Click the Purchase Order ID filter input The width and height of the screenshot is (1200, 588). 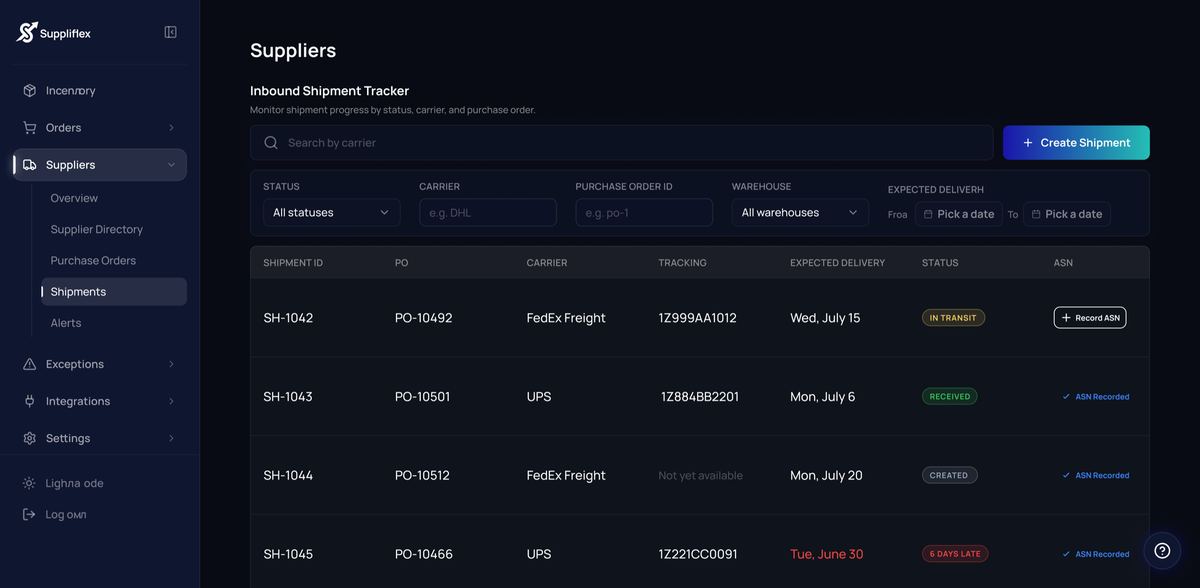click(x=644, y=212)
